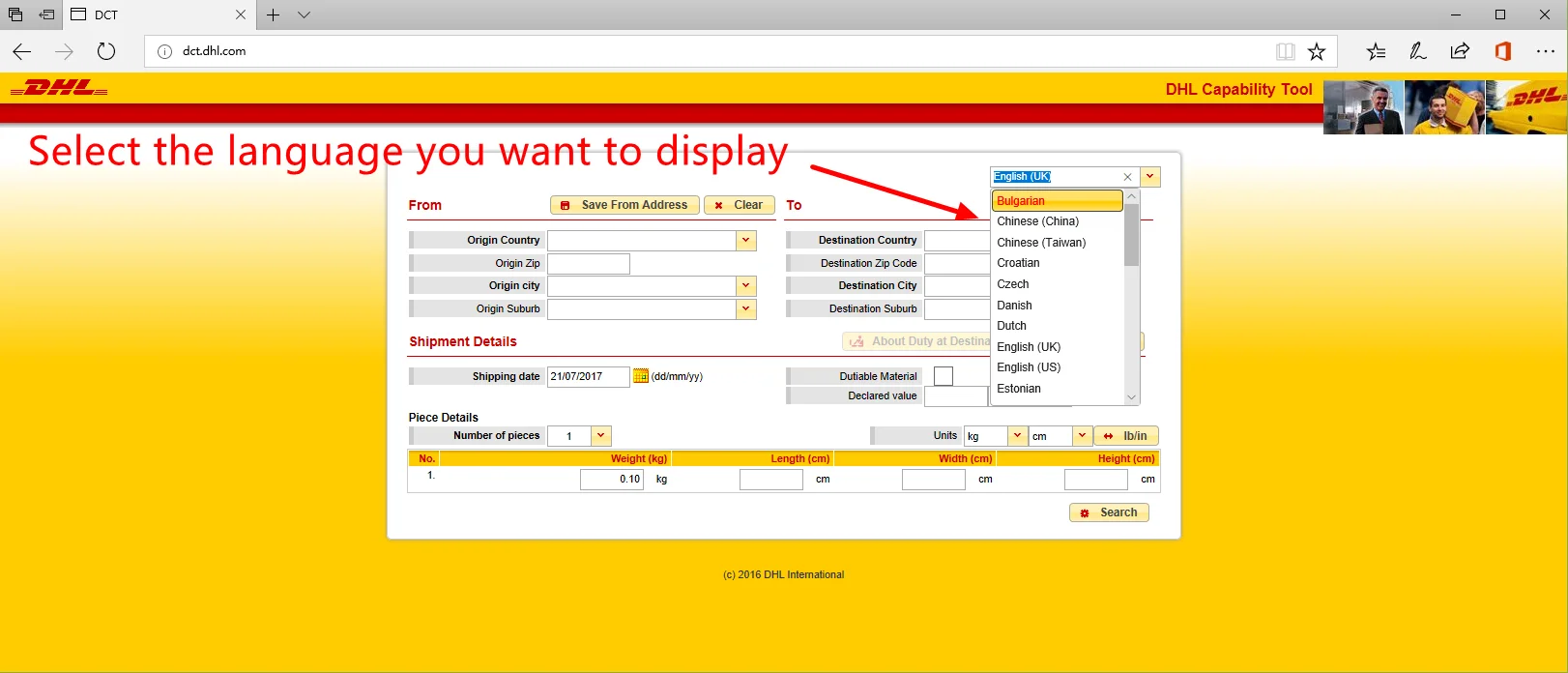Image resolution: width=1568 pixels, height=673 pixels.
Task: Click Save From Address button
Action: point(624,205)
